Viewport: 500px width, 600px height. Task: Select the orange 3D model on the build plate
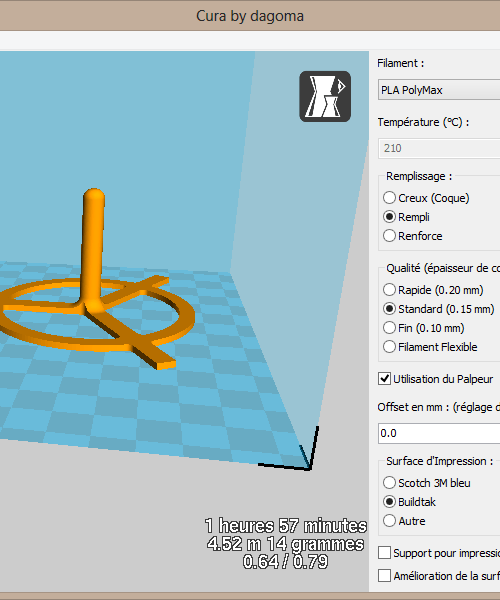[x=93, y=291]
